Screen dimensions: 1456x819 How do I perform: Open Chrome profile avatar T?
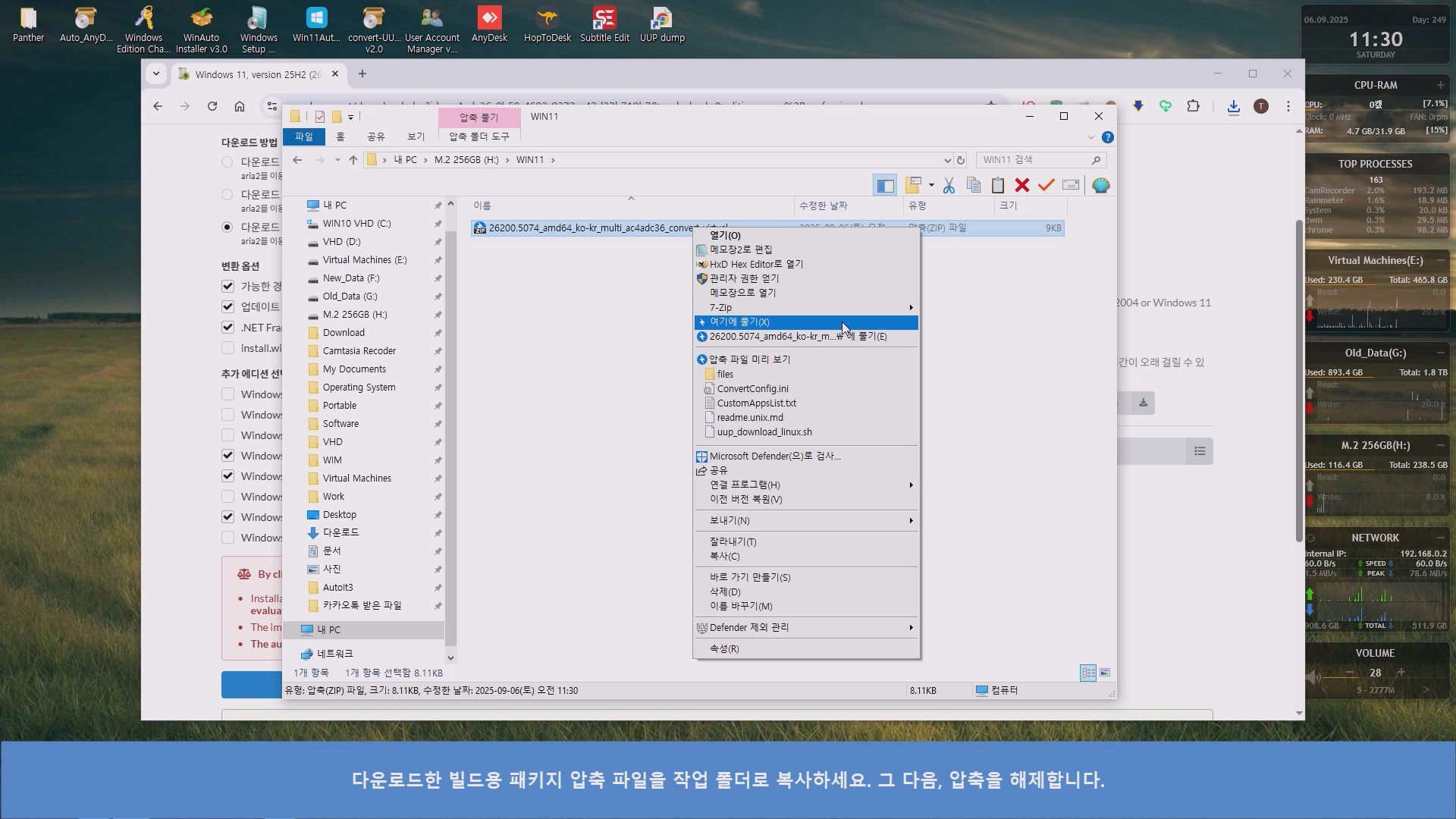tap(1261, 107)
